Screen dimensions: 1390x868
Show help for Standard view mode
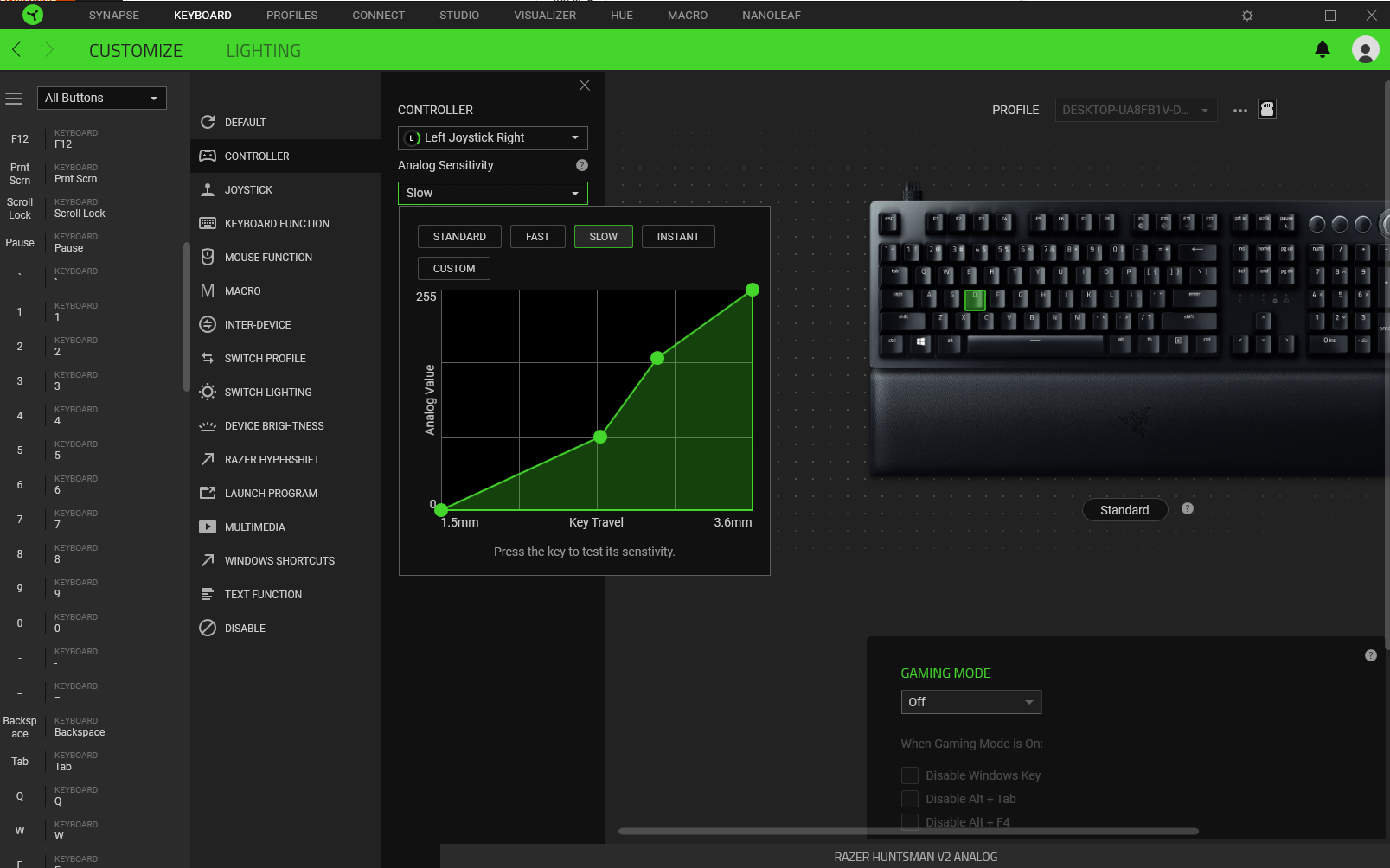click(1188, 508)
